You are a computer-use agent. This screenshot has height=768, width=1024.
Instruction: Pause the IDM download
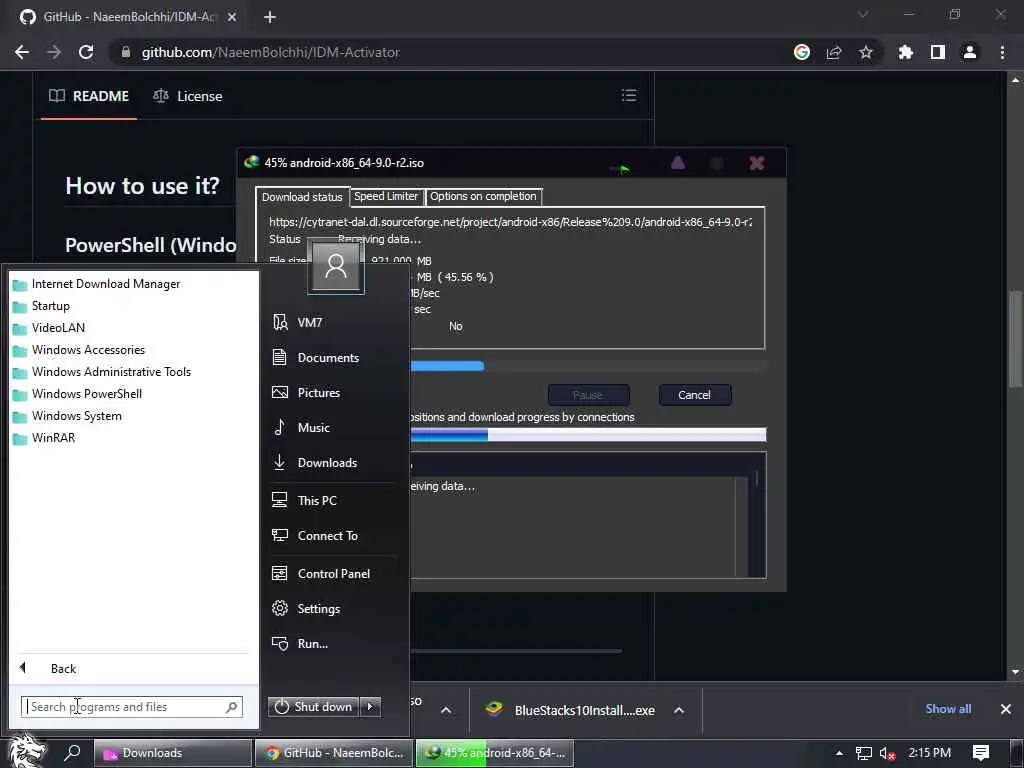point(588,394)
